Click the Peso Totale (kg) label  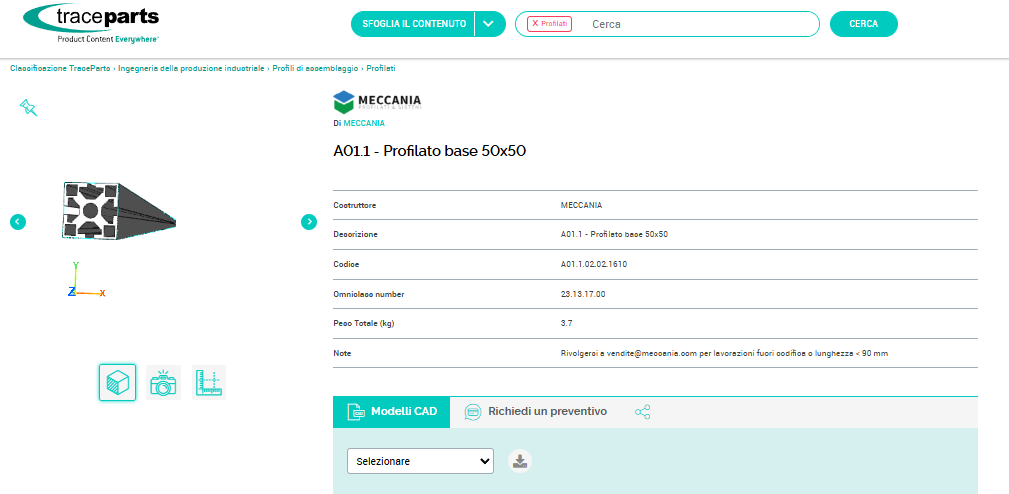tap(364, 324)
